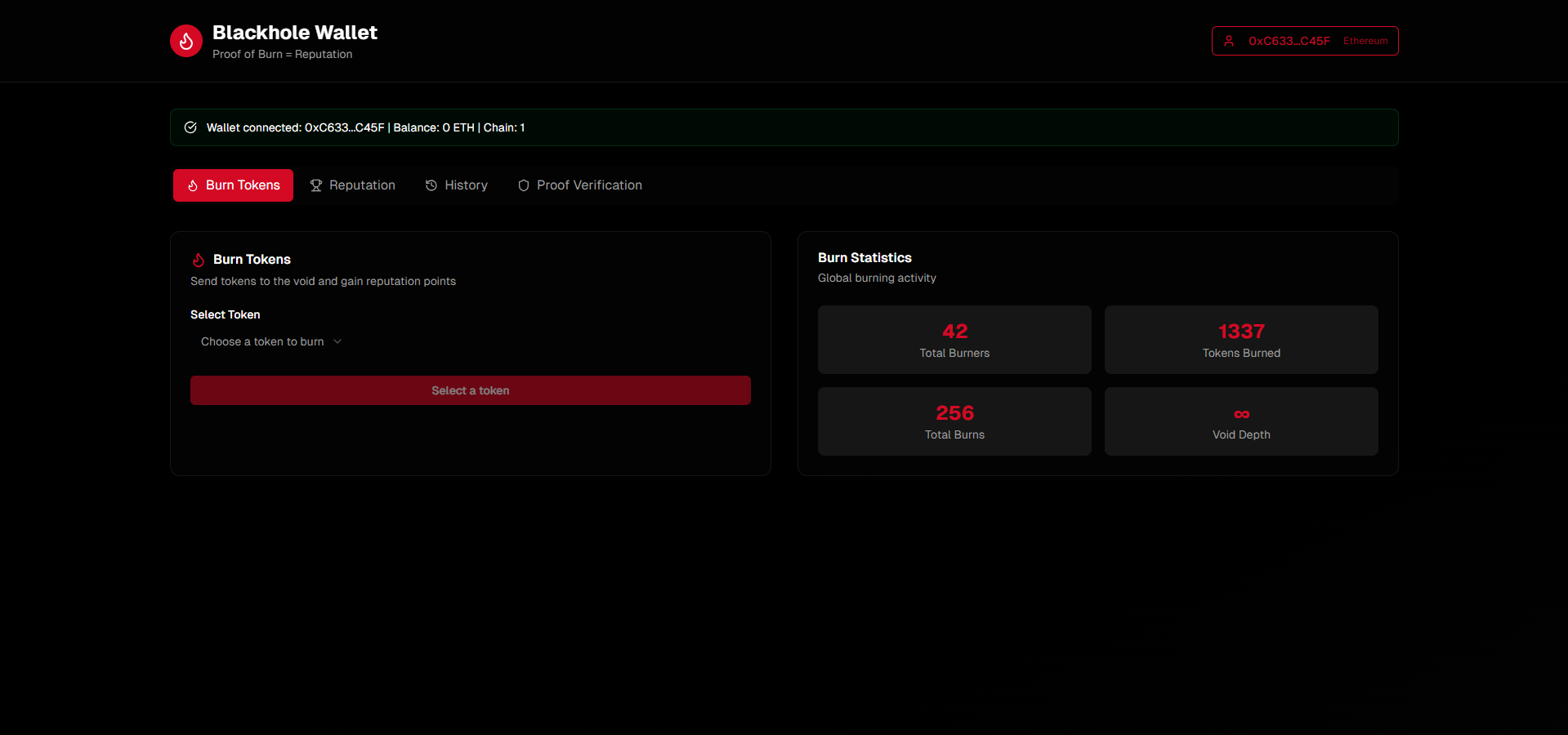
Task: Click the clock icon beside History
Action: 432,185
